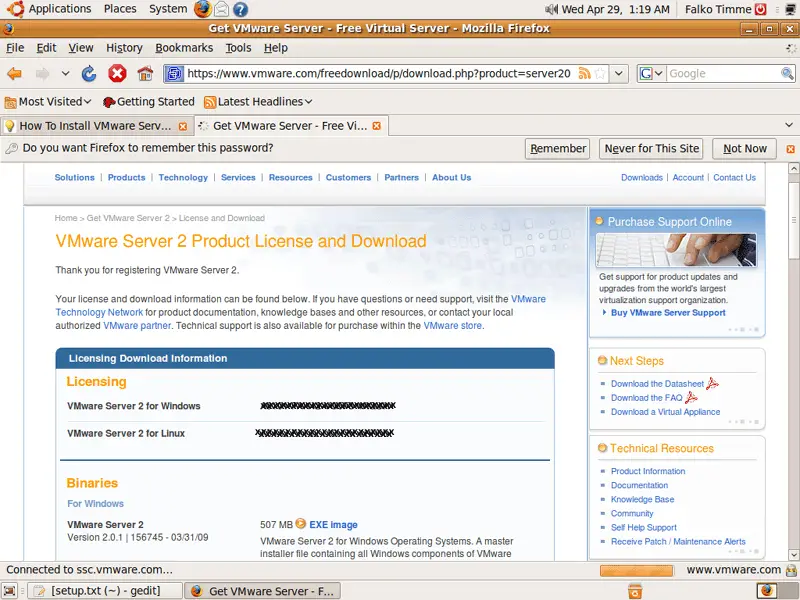
Task: Click the page load progress bar
Action: click(x=636, y=570)
